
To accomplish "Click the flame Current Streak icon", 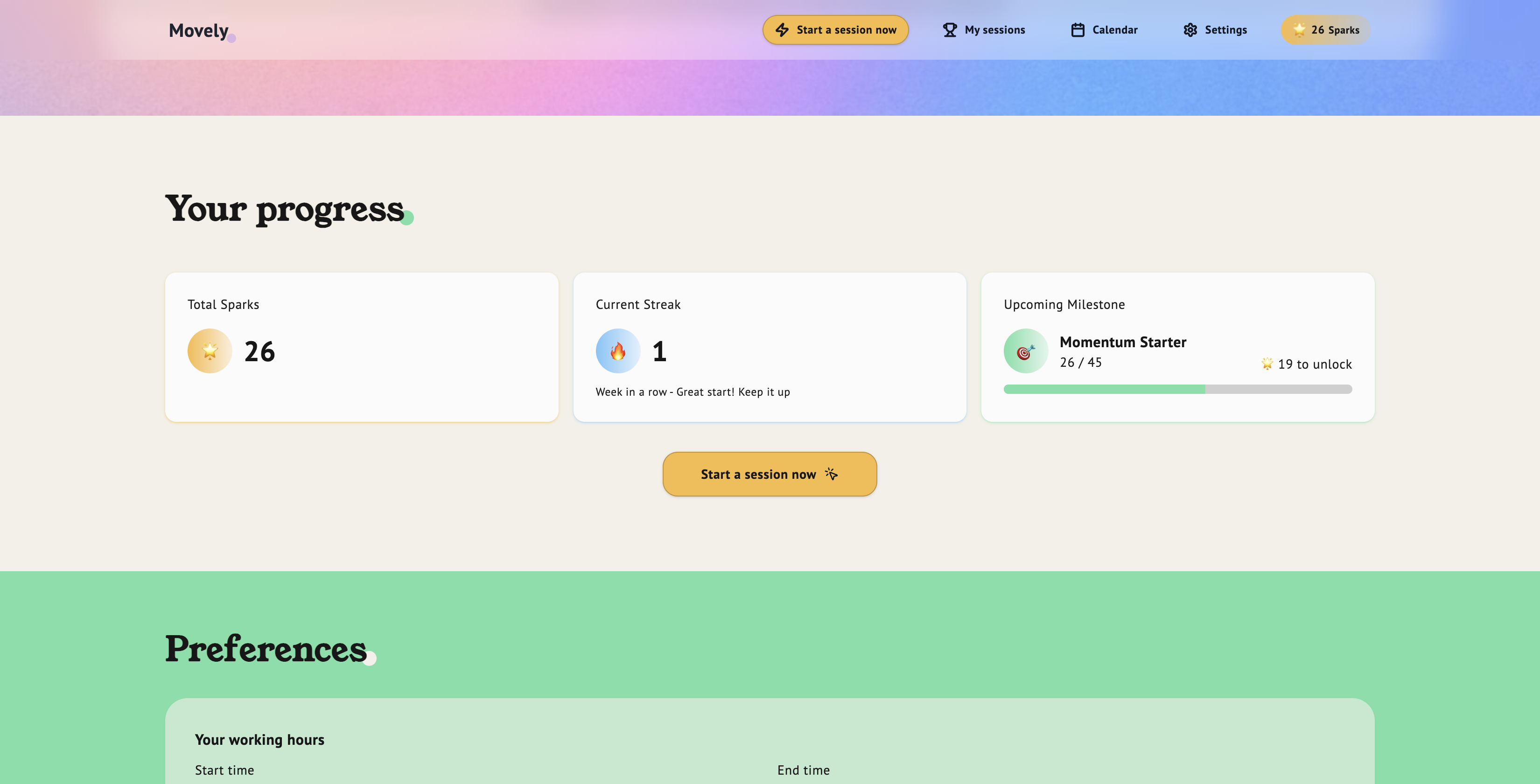I will pyautogui.click(x=617, y=351).
